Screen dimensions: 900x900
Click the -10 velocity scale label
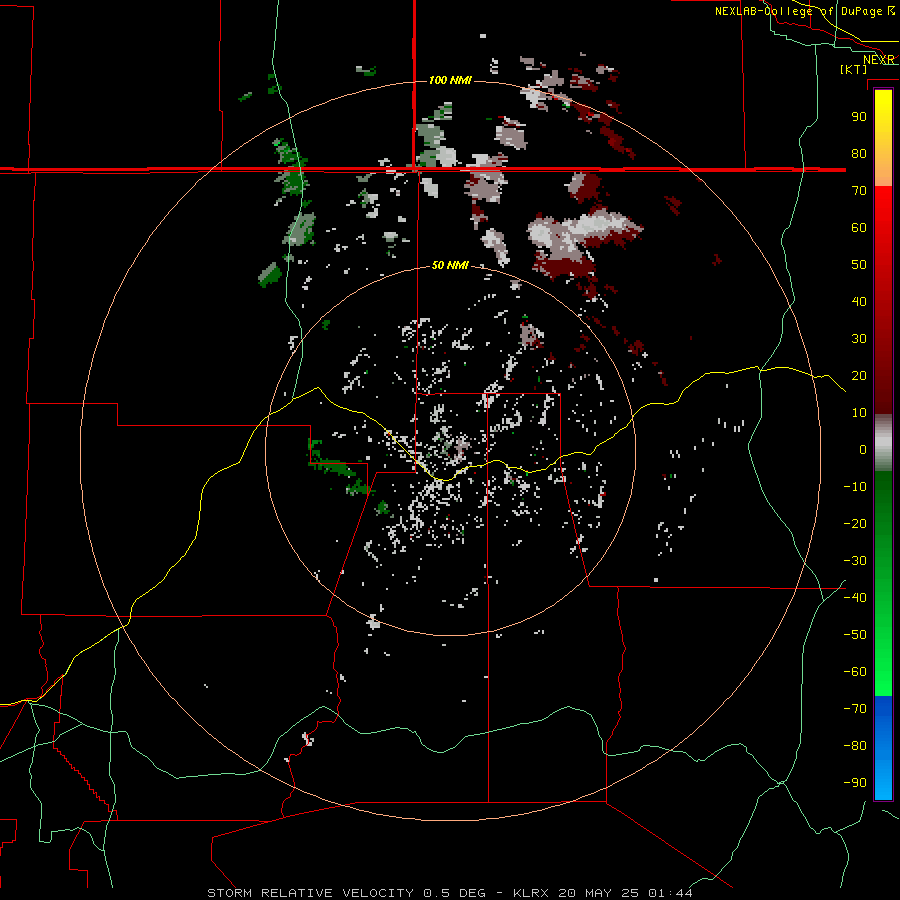[855, 487]
